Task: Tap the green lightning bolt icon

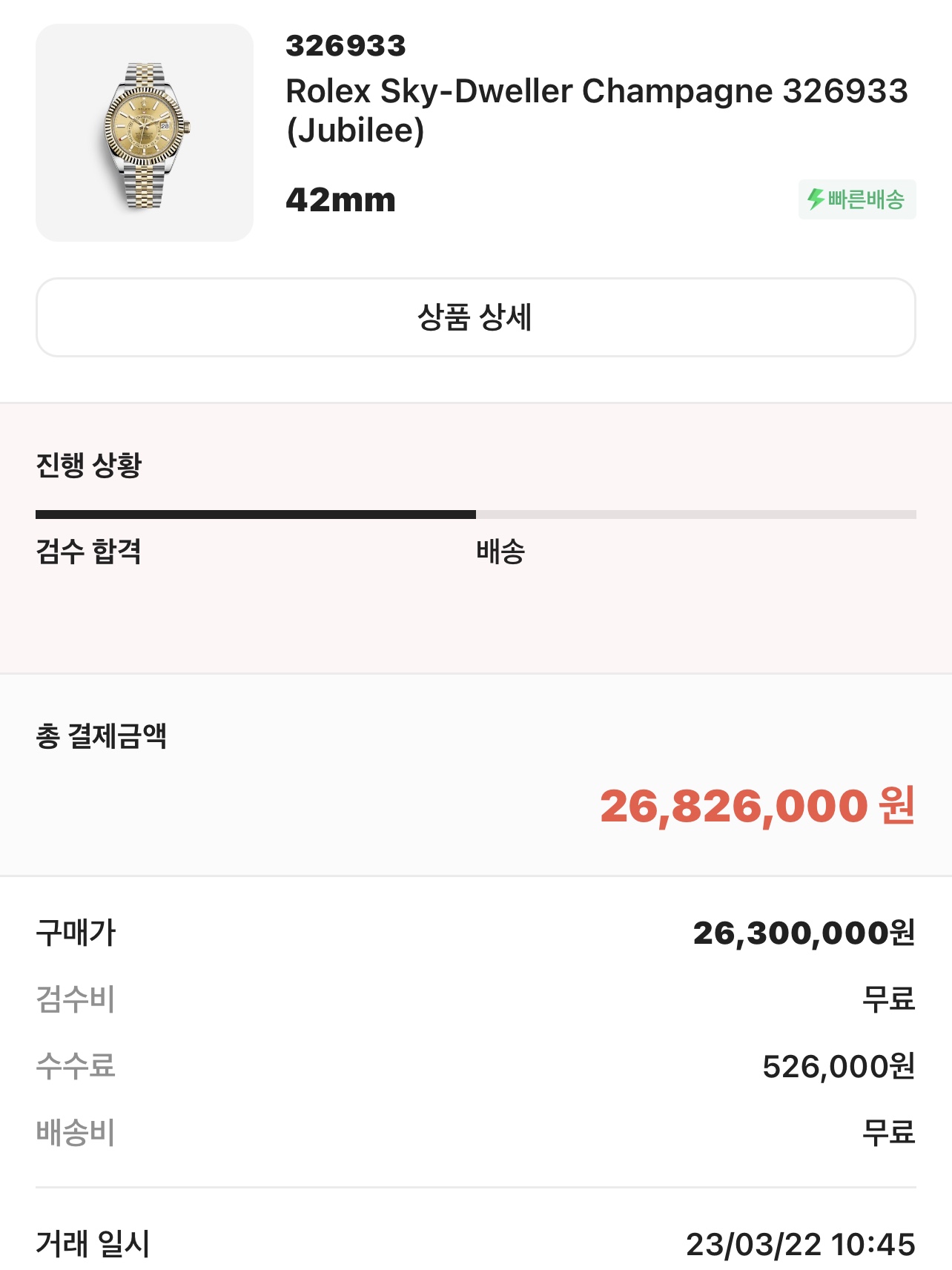Action: 816,199
